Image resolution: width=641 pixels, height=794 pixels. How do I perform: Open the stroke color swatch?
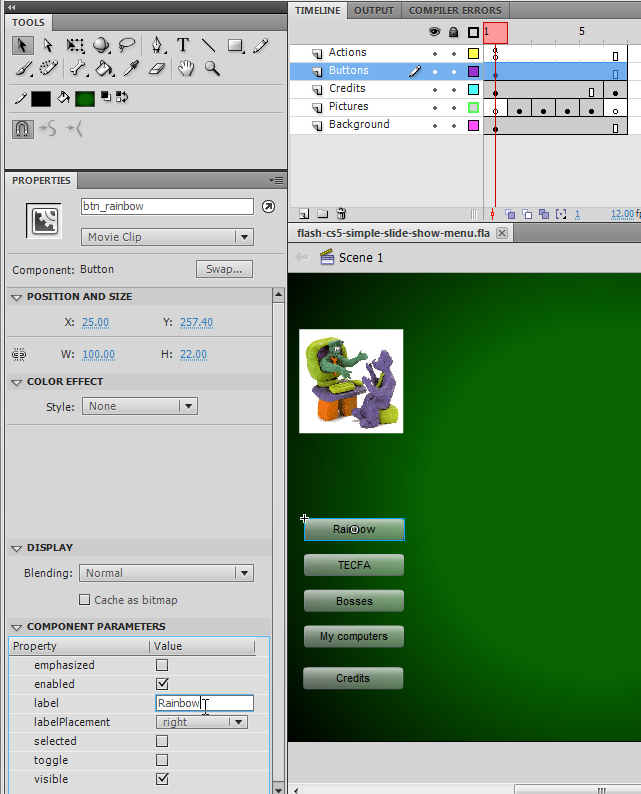tap(41, 99)
